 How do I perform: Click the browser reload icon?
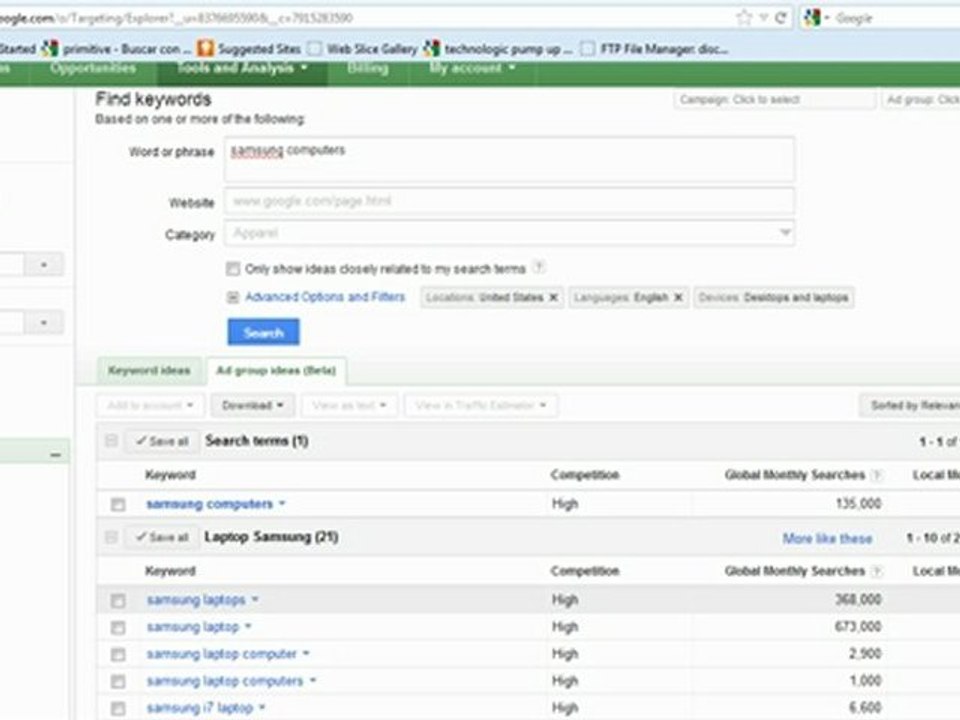click(x=781, y=18)
